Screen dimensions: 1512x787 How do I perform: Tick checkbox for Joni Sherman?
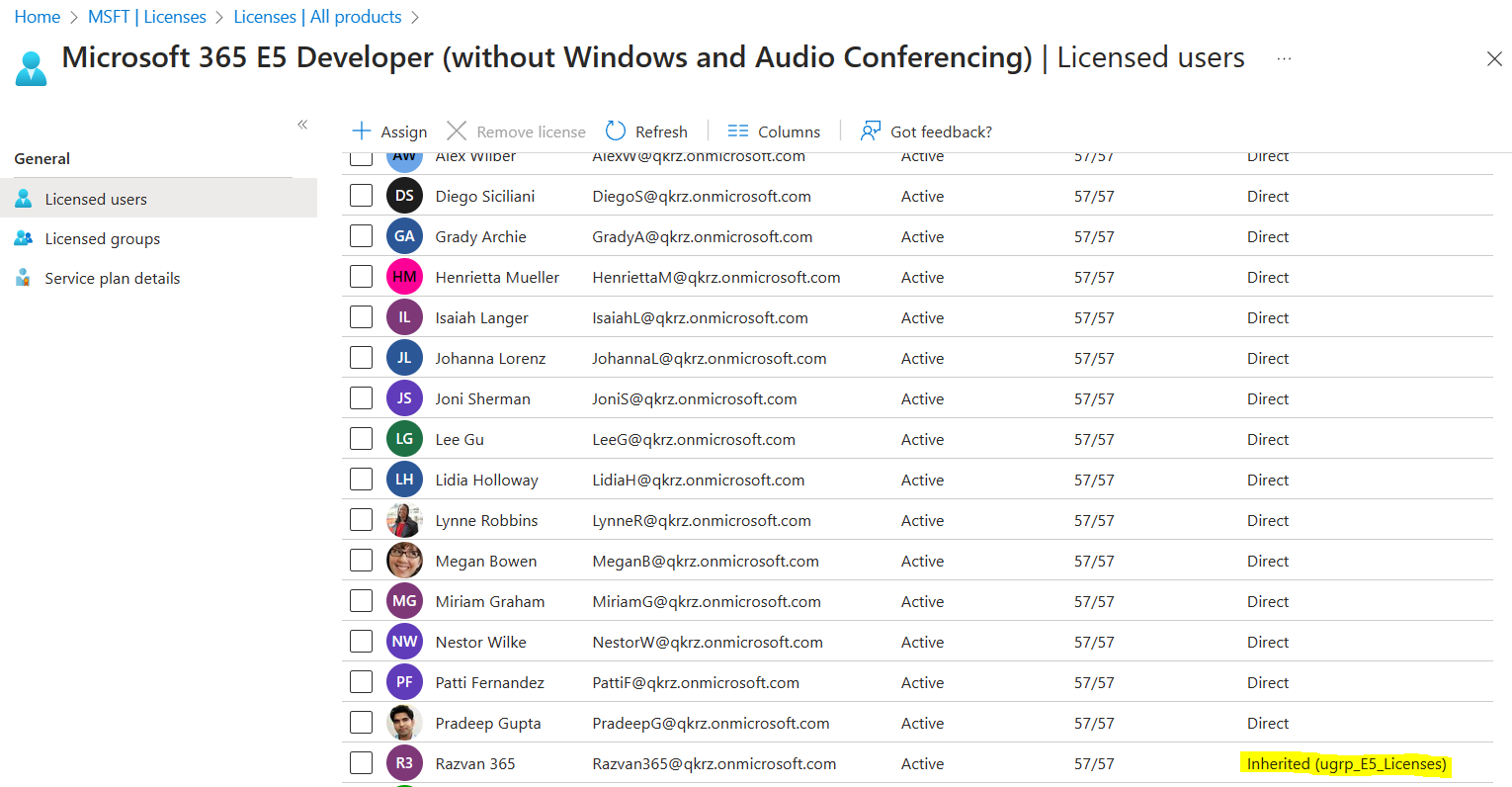point(361,397)
